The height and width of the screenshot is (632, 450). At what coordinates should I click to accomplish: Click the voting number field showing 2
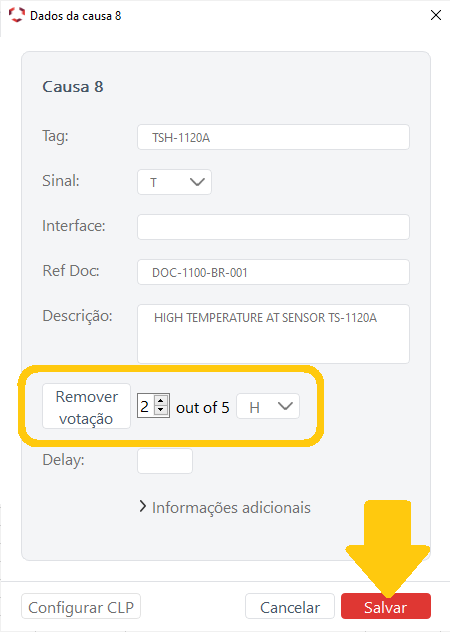point(146,405)
